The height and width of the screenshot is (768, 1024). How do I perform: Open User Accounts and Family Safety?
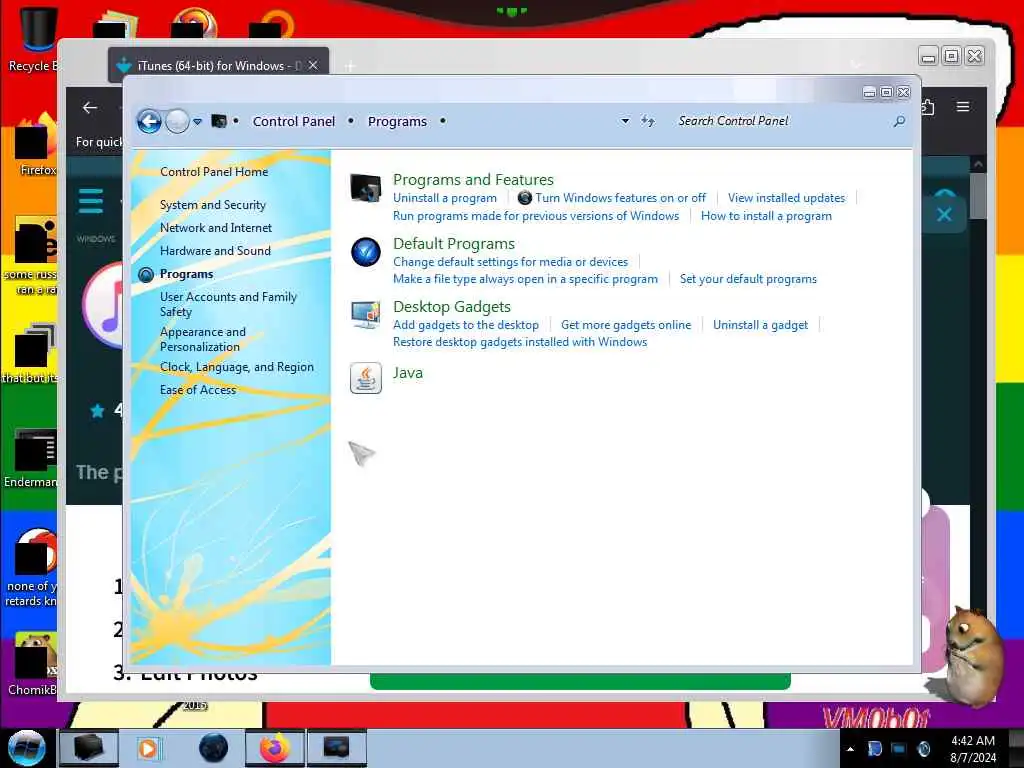pyautogui.click(x=229, y=304)
